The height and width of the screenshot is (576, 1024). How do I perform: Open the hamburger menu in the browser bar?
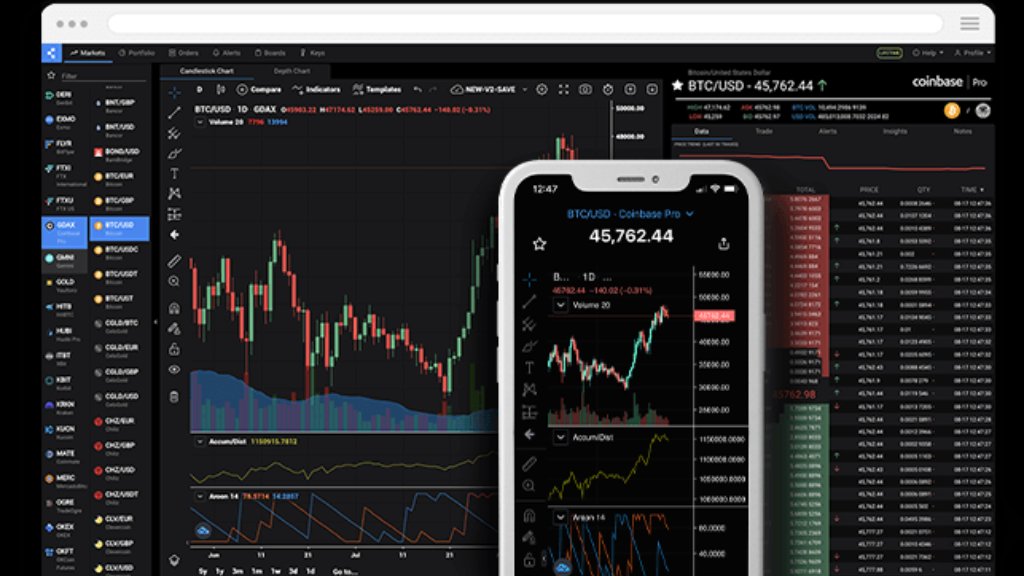[970, 24]
